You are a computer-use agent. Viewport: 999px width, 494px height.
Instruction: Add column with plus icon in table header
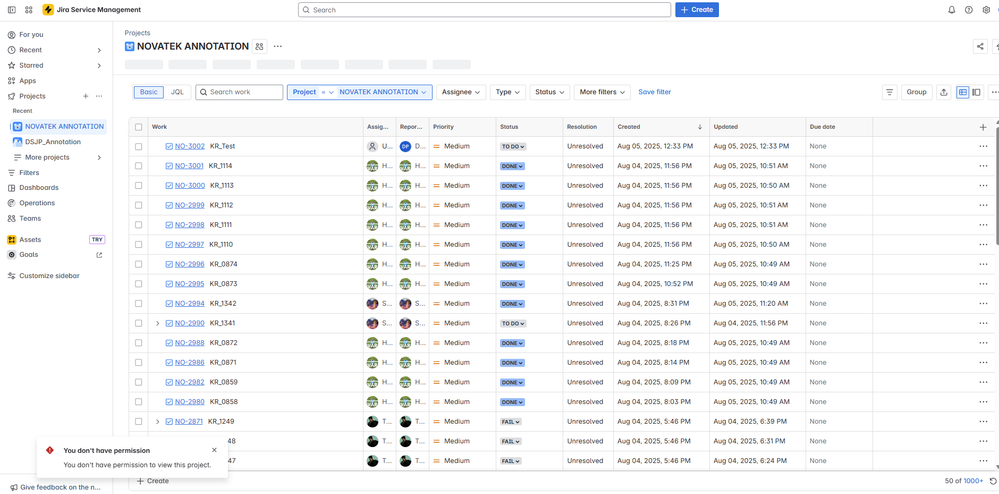982,127
